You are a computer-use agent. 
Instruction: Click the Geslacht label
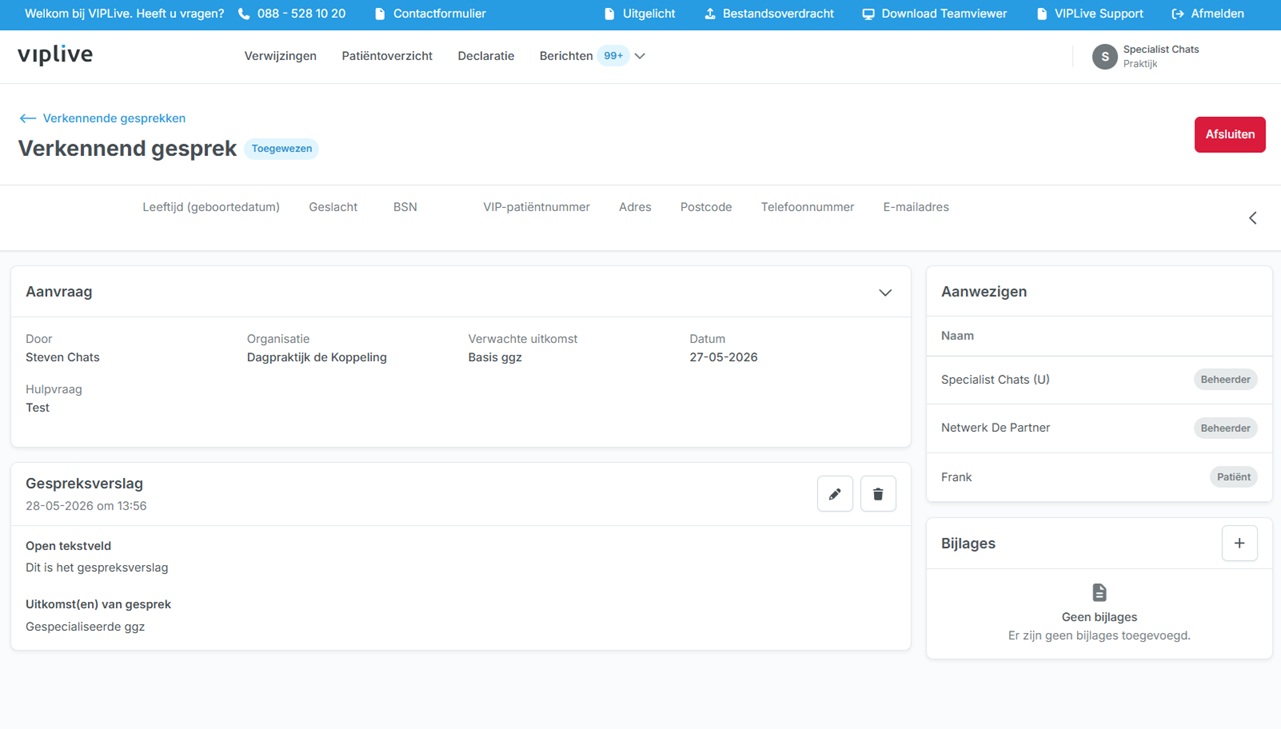coord(333,207)
